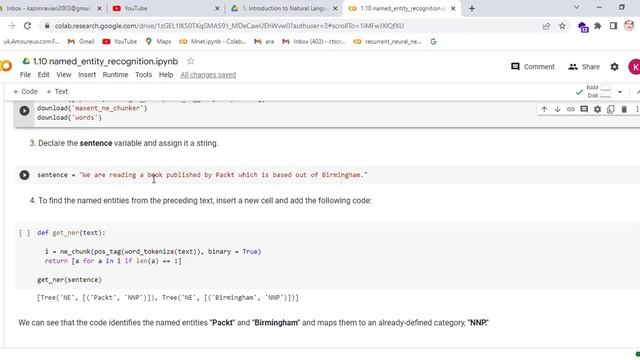The height and width of the screenshot is (360, 640).
Task: Add a new Code cell
Action: [25, 91]
